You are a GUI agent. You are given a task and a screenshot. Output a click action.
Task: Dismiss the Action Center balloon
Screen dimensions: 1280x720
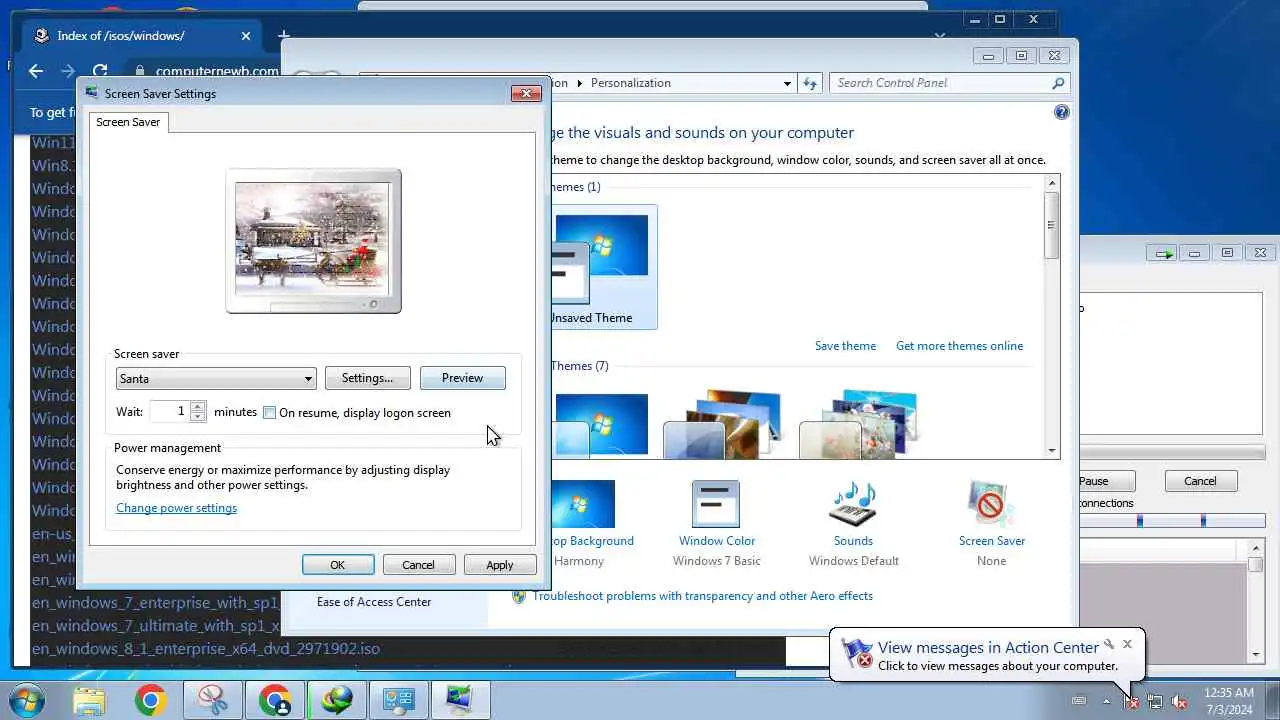(x=1127, y=644)
